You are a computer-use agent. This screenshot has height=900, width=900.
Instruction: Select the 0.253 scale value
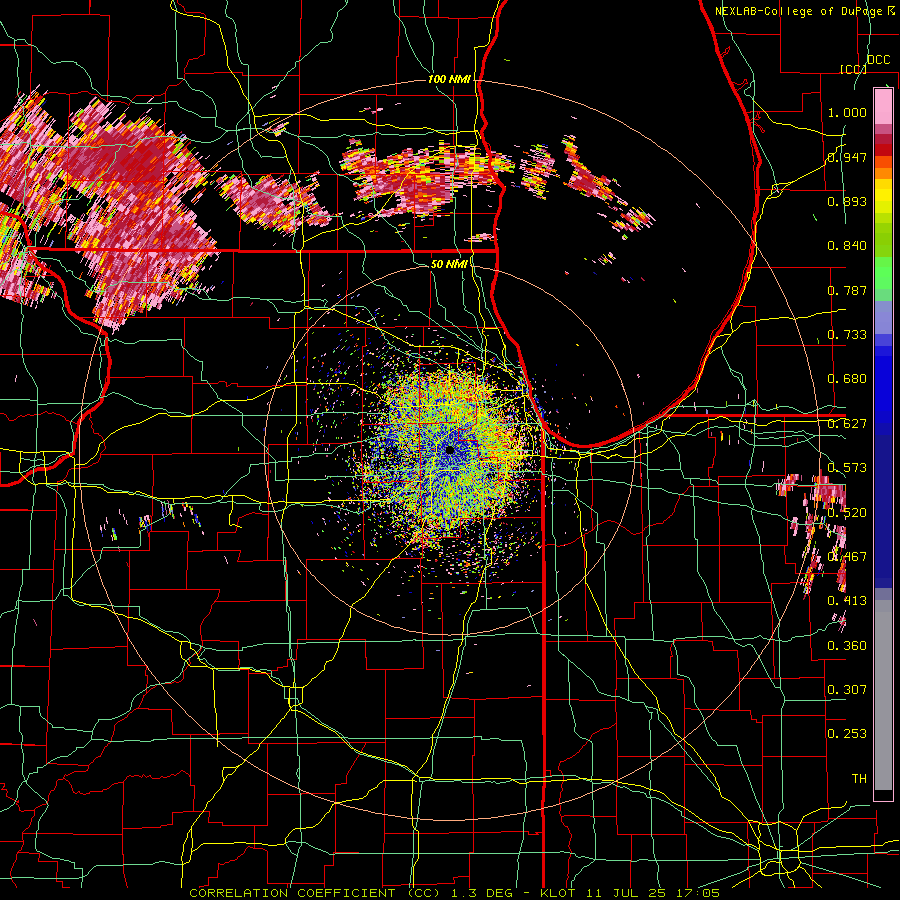(x=847, y=734)
